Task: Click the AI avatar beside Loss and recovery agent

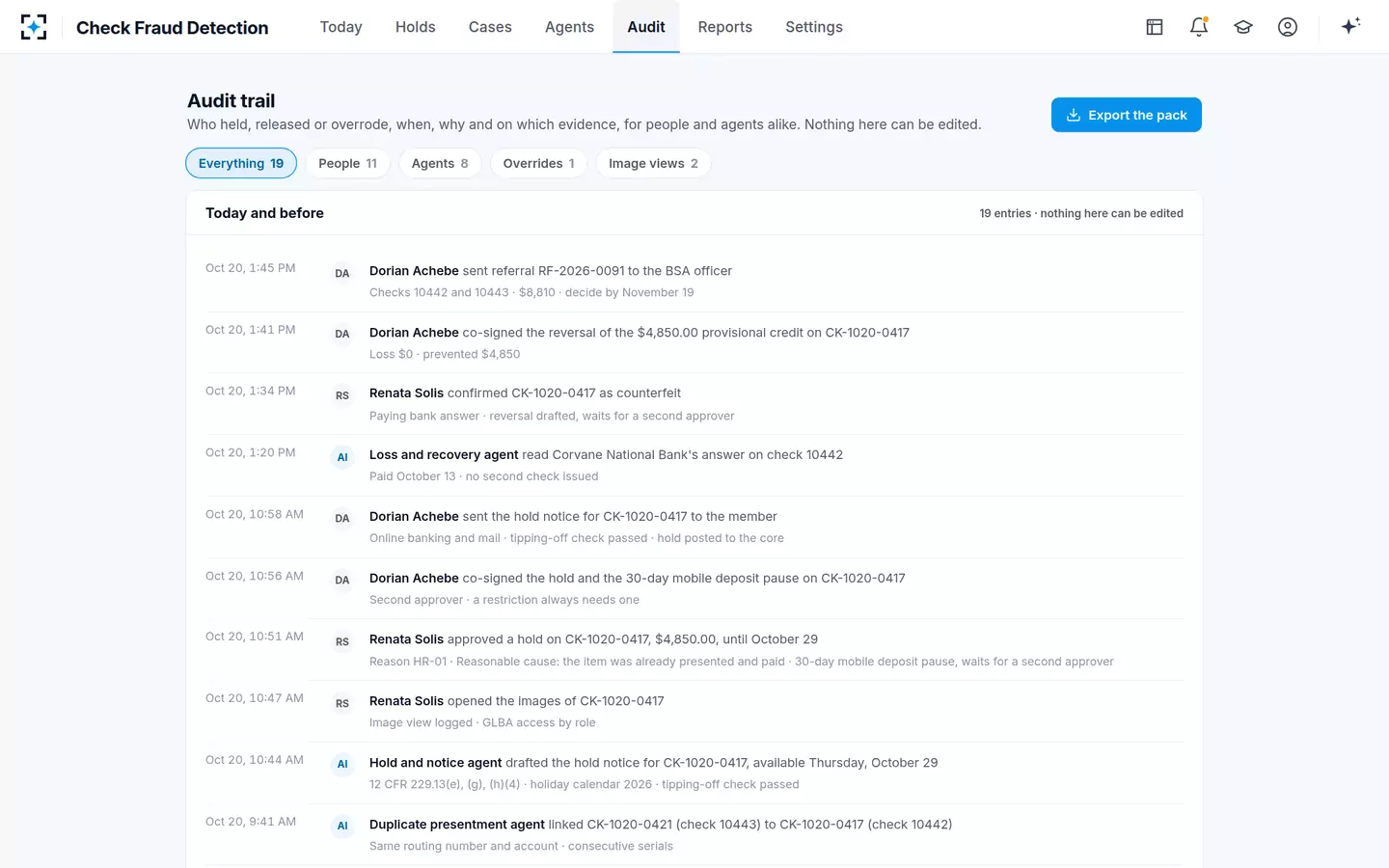Action: pos(342,457)
